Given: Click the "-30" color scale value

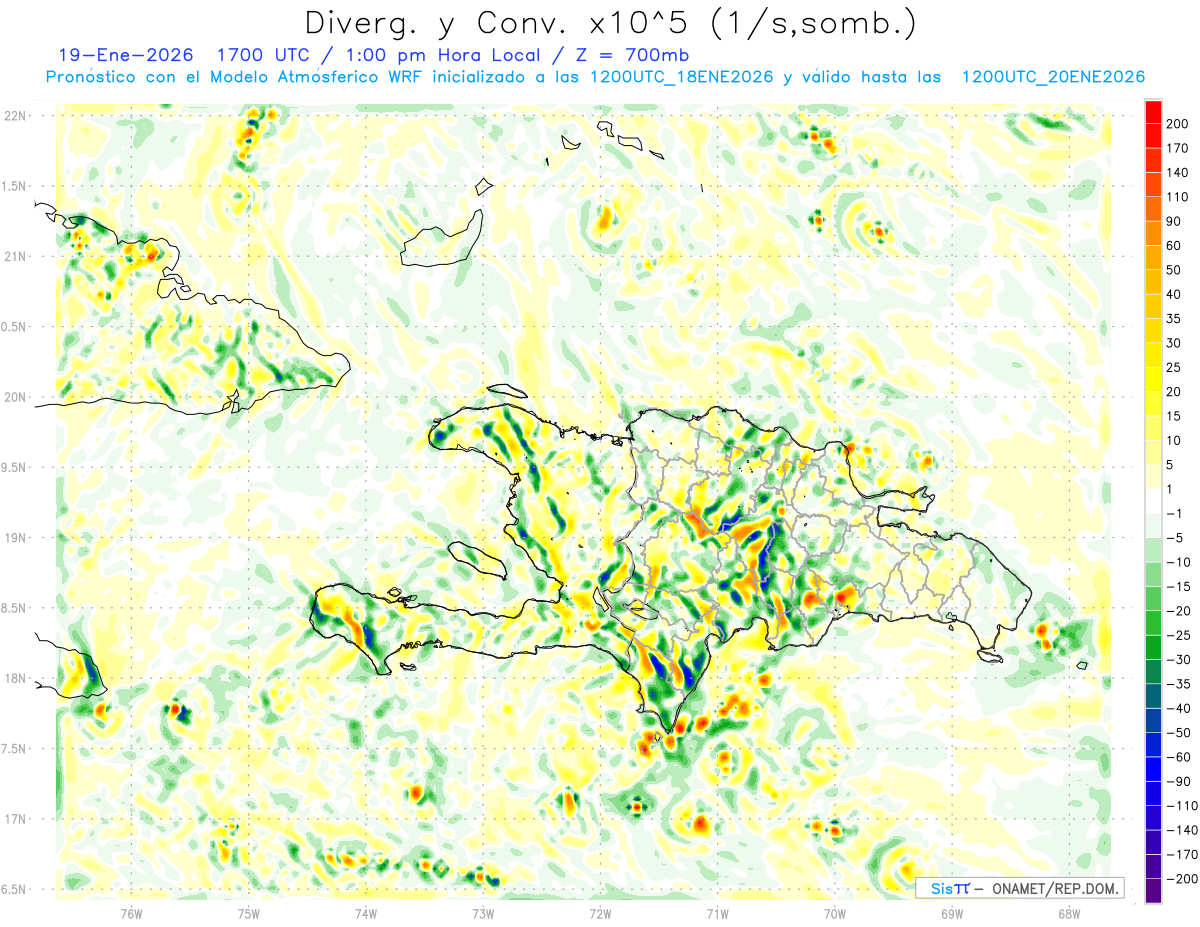Looking at the screenshot, I should [x=1177, y=659].
